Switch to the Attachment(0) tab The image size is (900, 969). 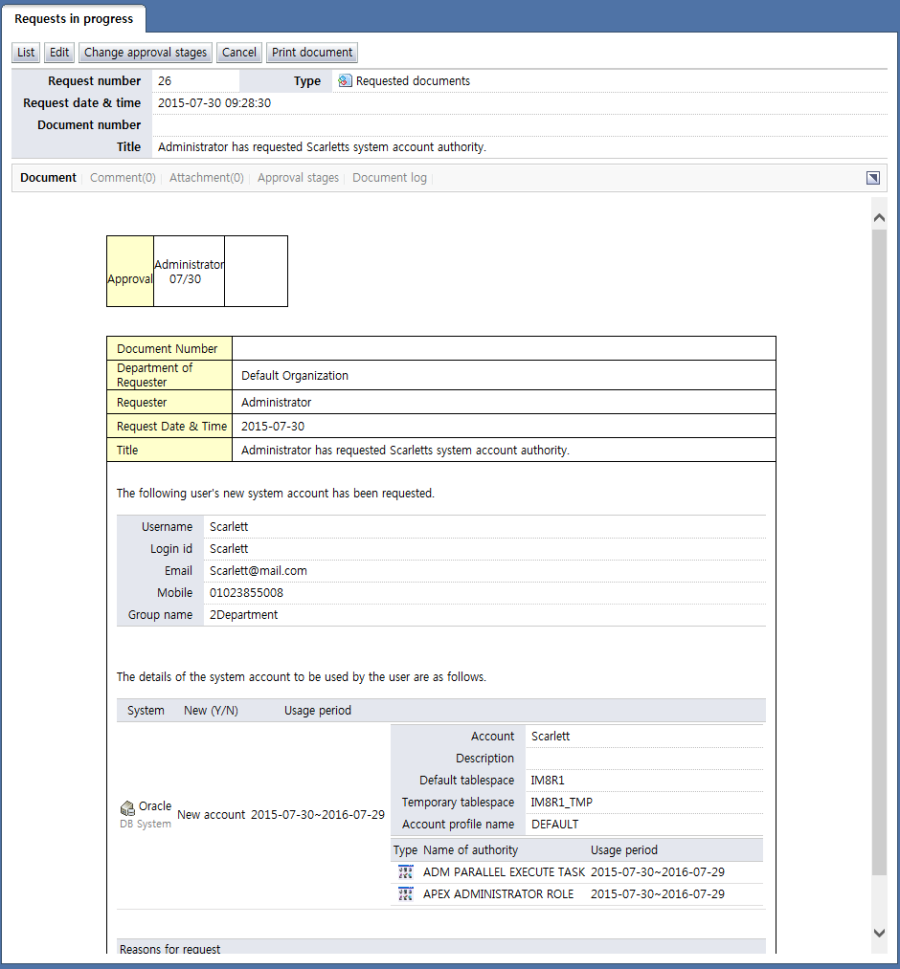coord(206,178)
